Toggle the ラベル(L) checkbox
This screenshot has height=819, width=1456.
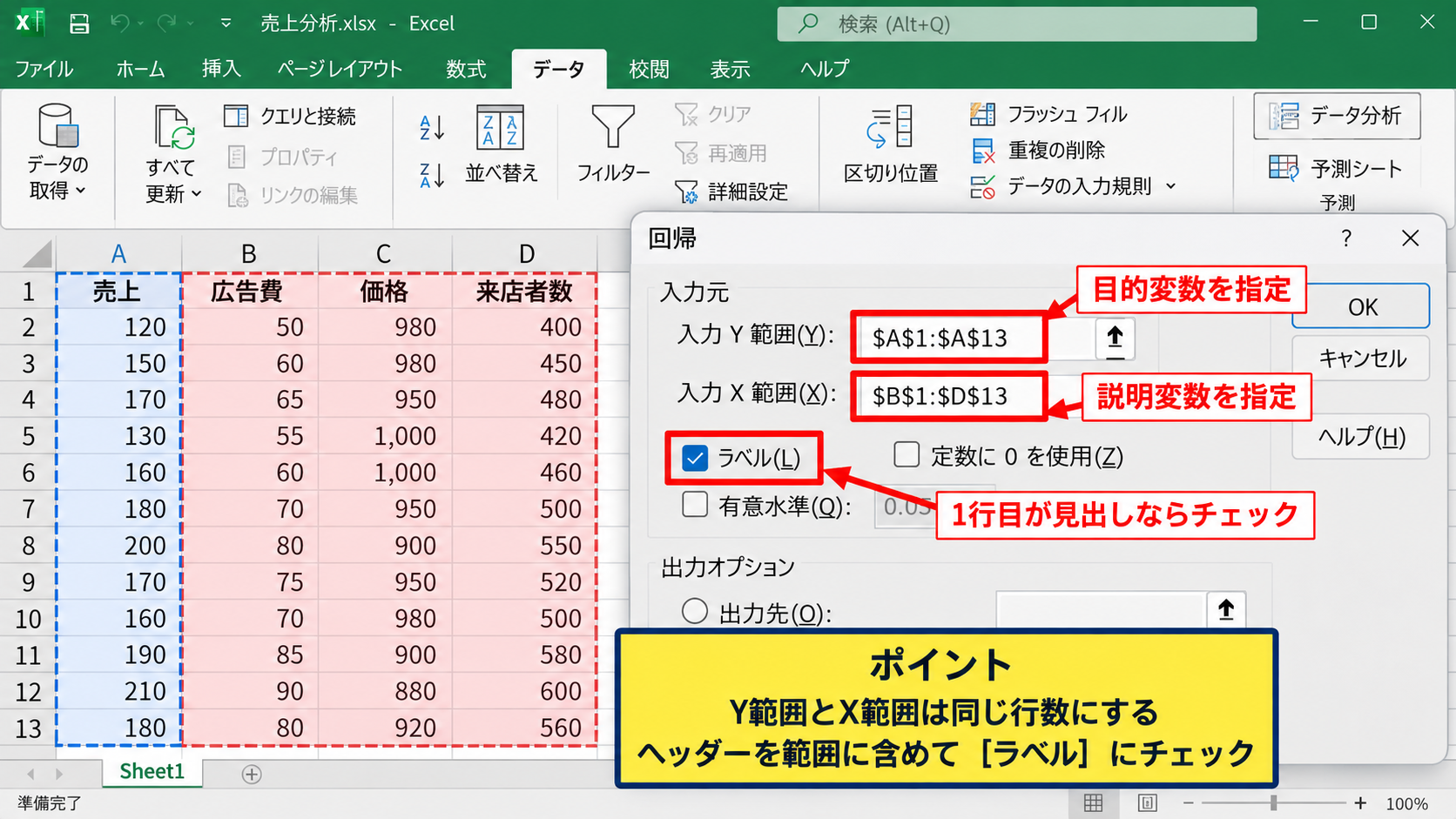click(695, 458)
